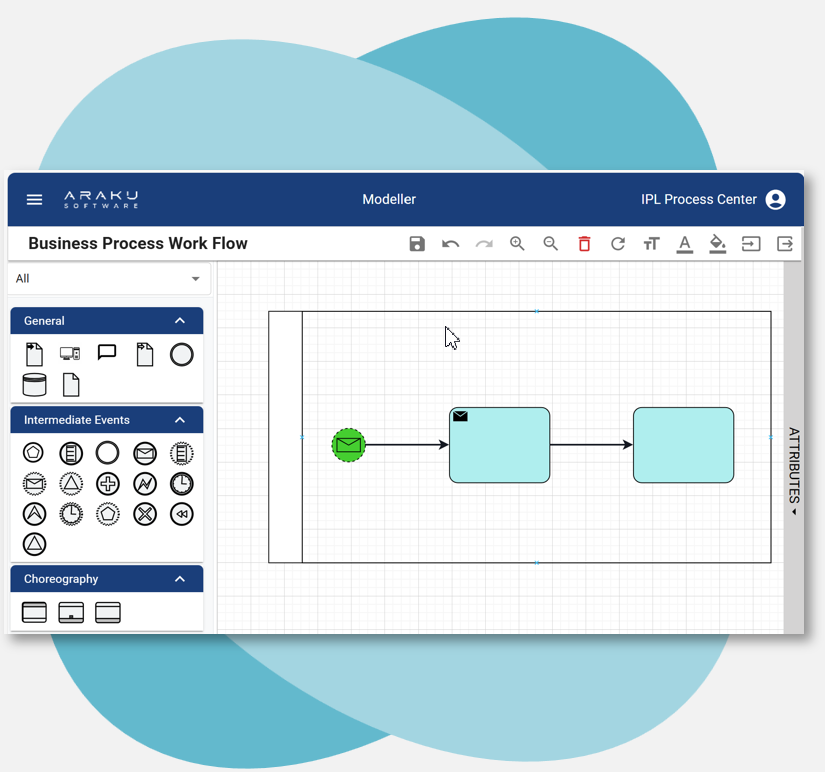The height and width of the screenshot is (772, 825).
Task: Select the compensation rewind event shape
Action: click(181, 514)
